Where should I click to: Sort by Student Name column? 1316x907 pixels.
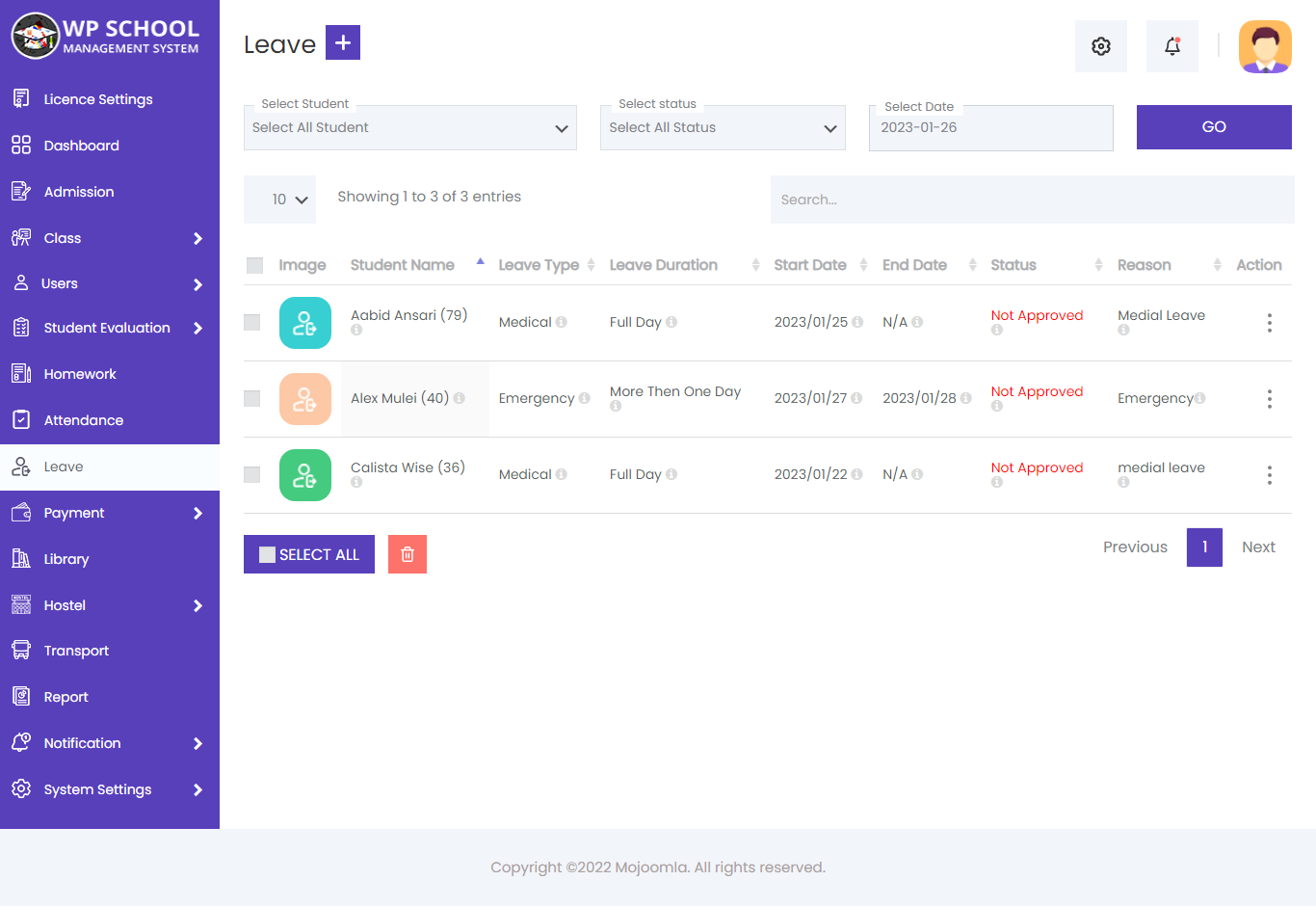[x=417, y=265]
